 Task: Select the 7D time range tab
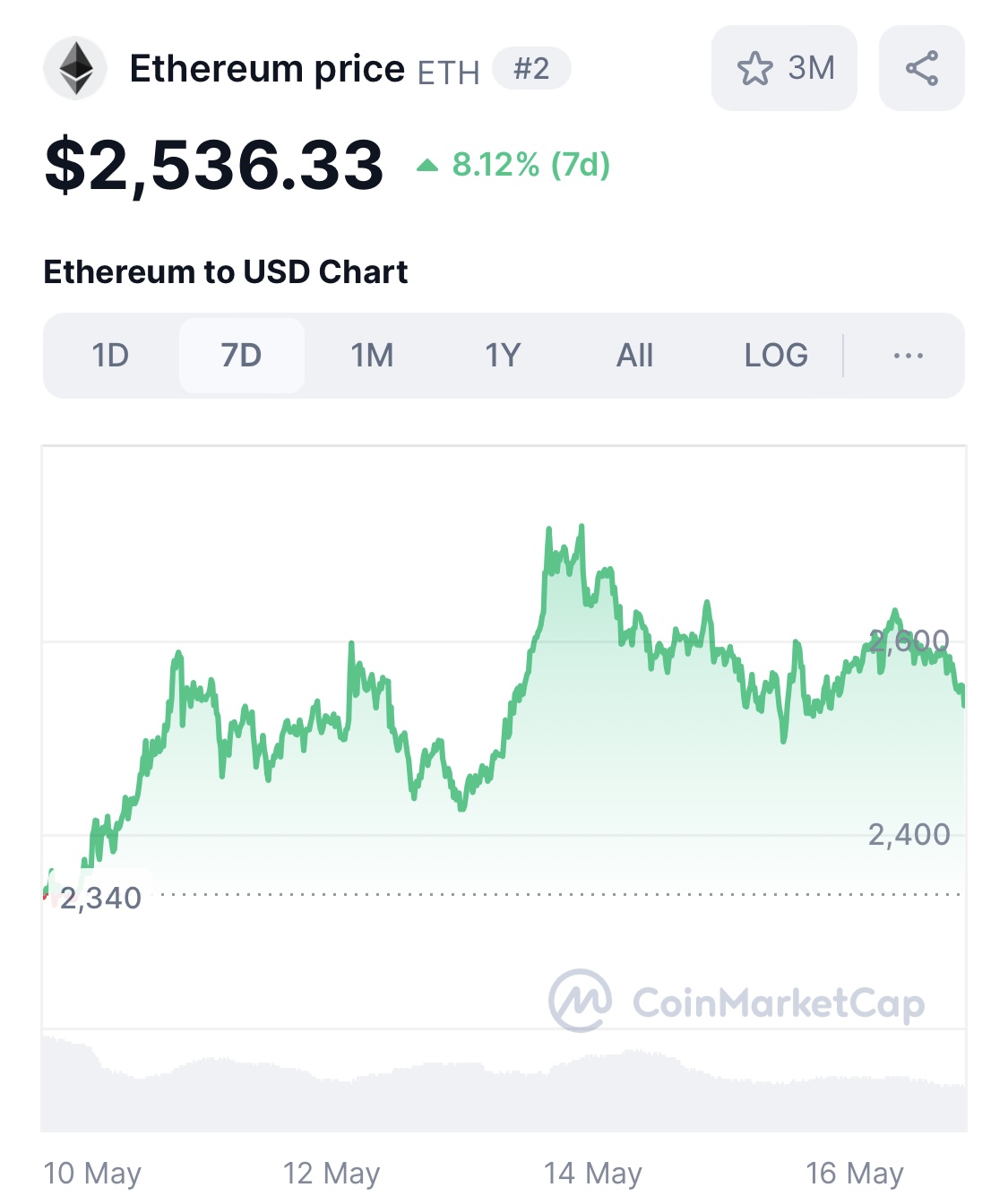pos(241,356)
